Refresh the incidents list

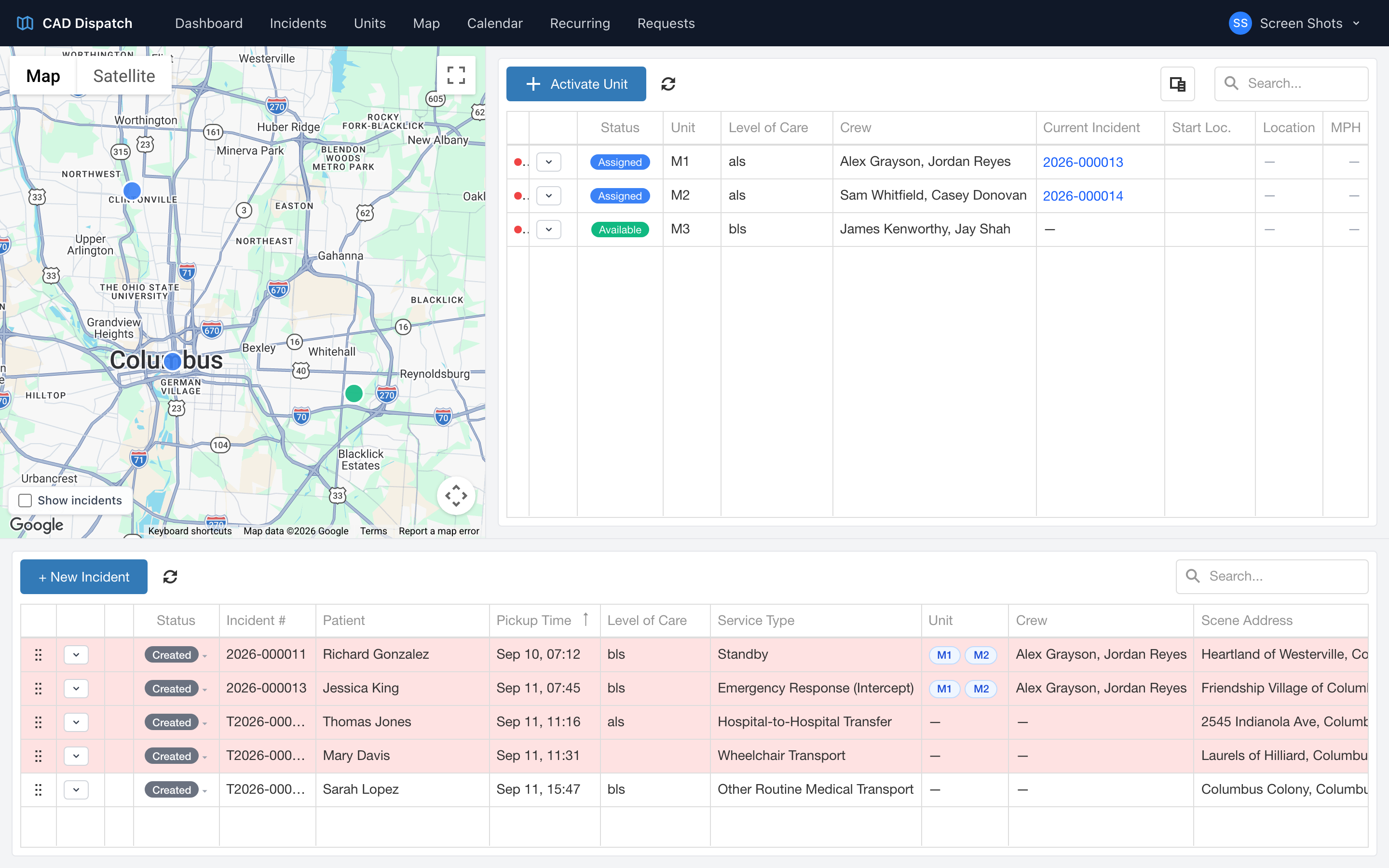pos(170,576)
